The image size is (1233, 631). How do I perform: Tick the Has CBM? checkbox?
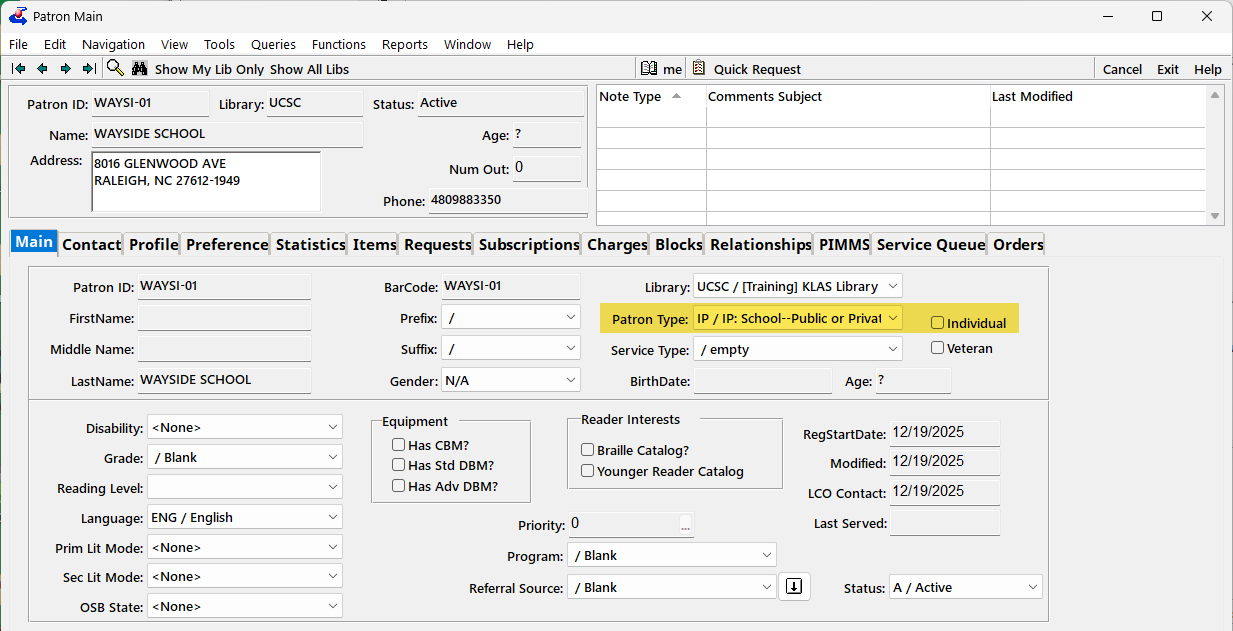click(x=399, y=445)
